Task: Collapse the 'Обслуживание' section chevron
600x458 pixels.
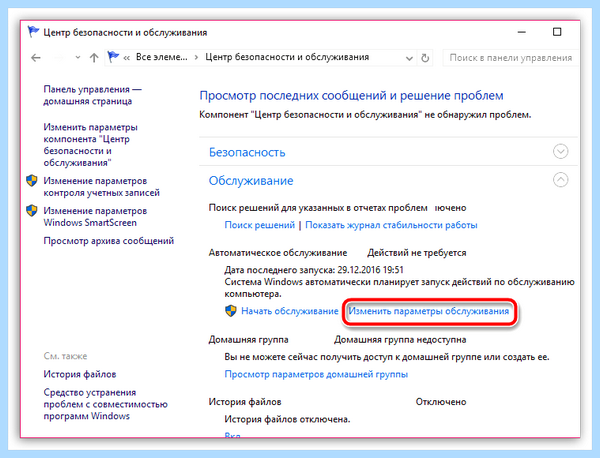Action: click(561, 180)
